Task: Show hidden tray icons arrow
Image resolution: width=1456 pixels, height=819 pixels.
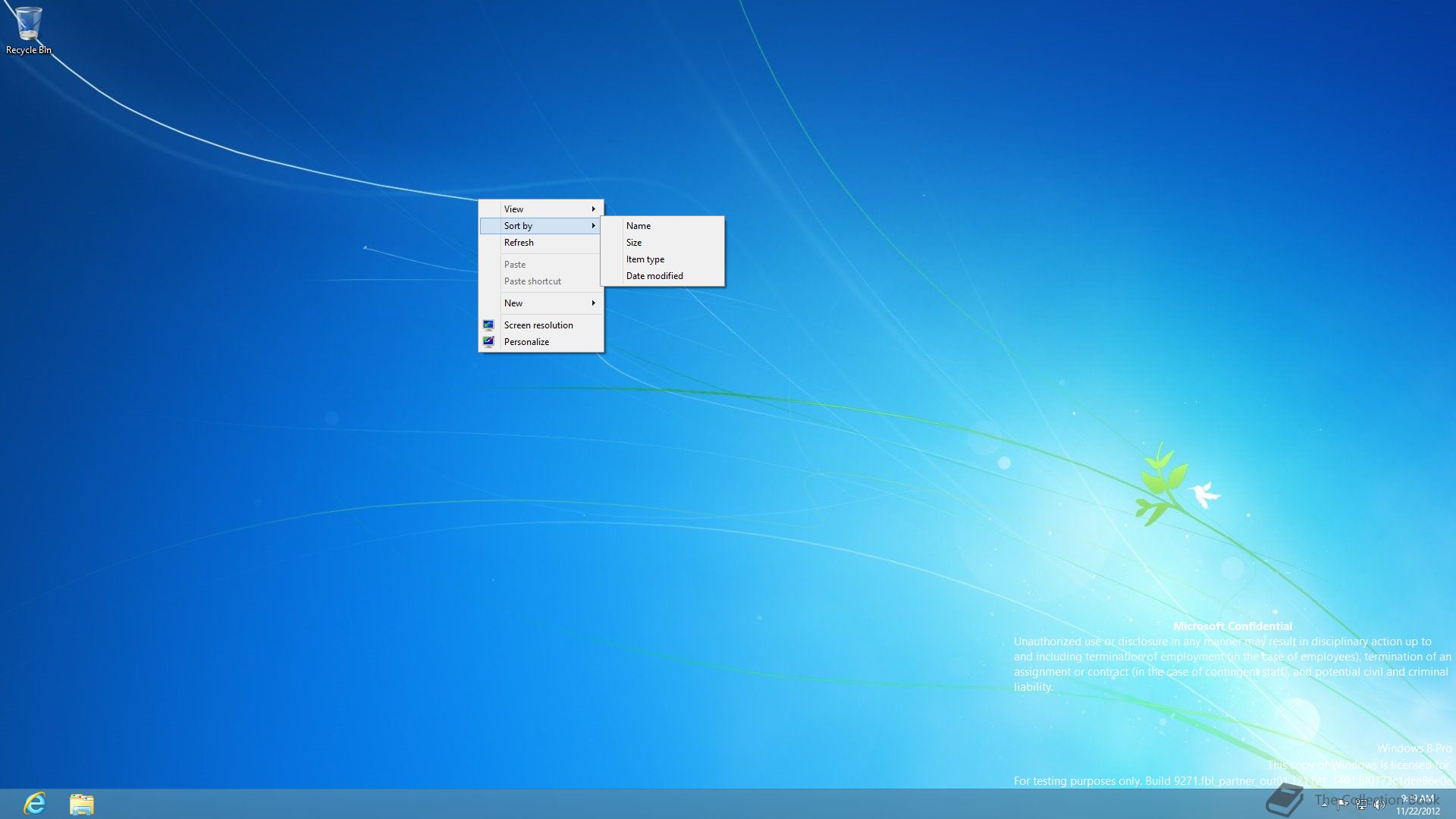Action: [x=1324, y=804]
